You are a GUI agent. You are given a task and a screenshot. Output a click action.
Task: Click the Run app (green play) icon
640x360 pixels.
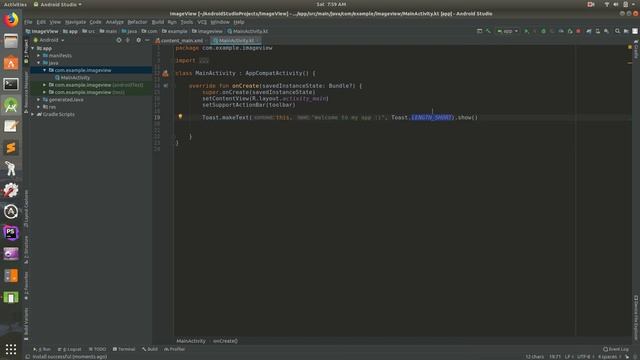[526, 31]
